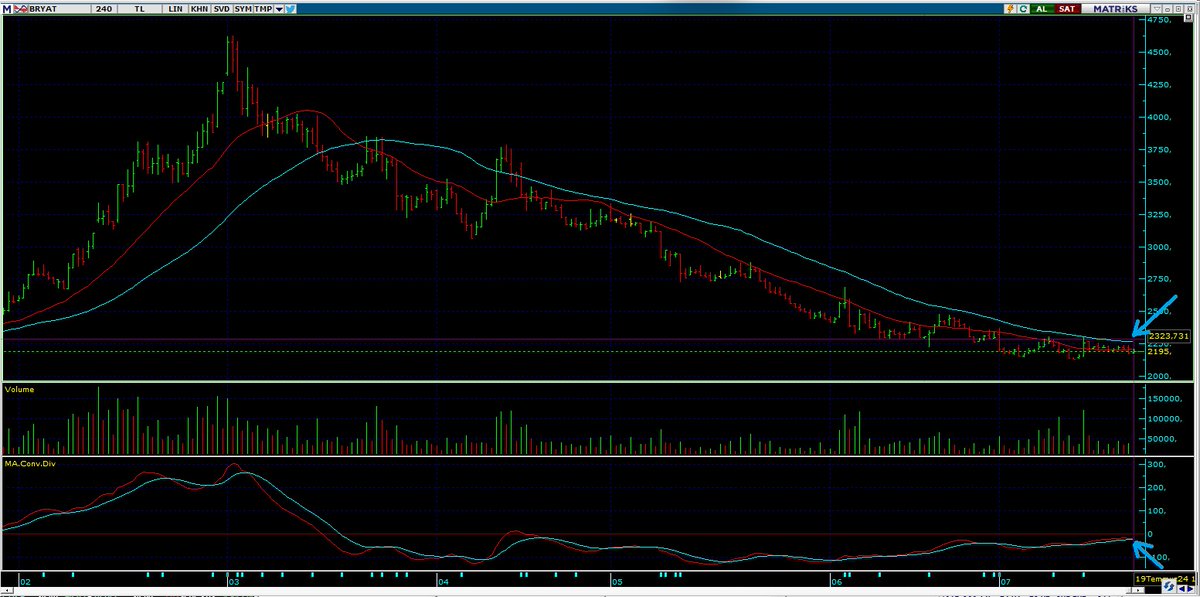Open the window dropdown triangle at top right

click(1156, 8)
